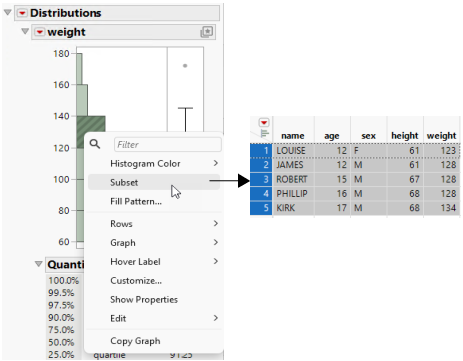Click the 25.0% quantile label

click(x=61, y=354)
